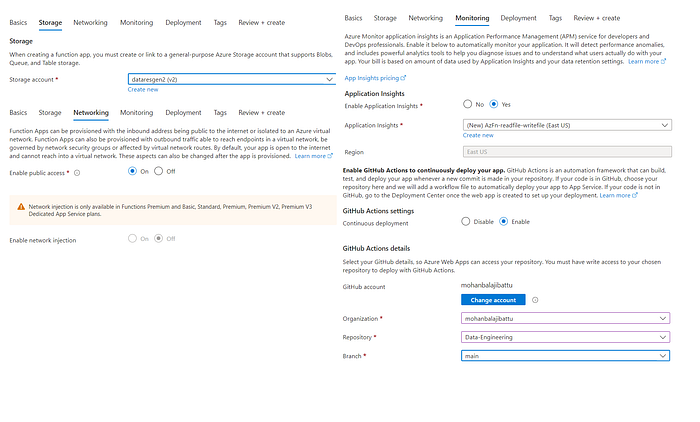Viewport: 700px width, 422px height.
Task: Click Create new under Storage account
Action: point(143,89)
